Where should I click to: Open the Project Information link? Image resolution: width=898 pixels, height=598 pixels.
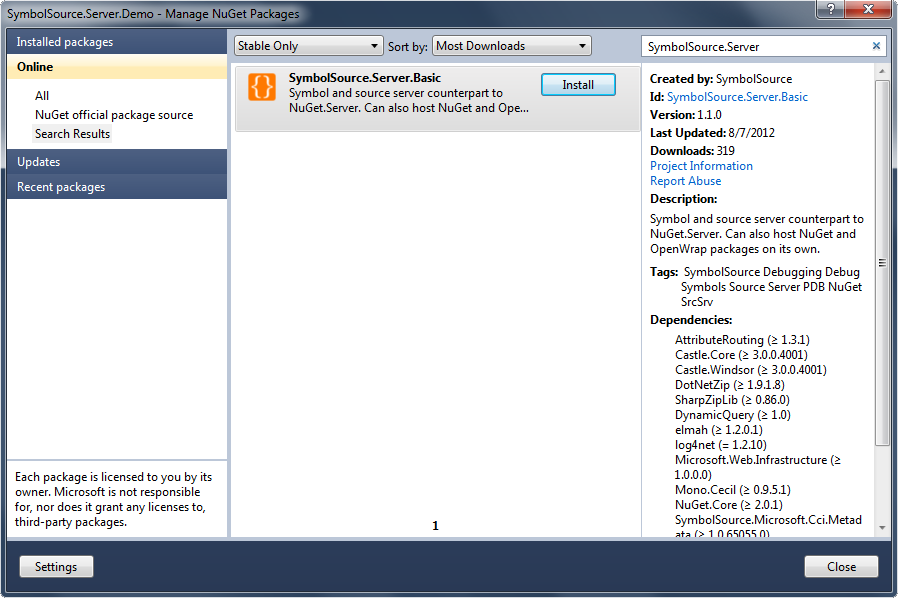coord(701,166)
